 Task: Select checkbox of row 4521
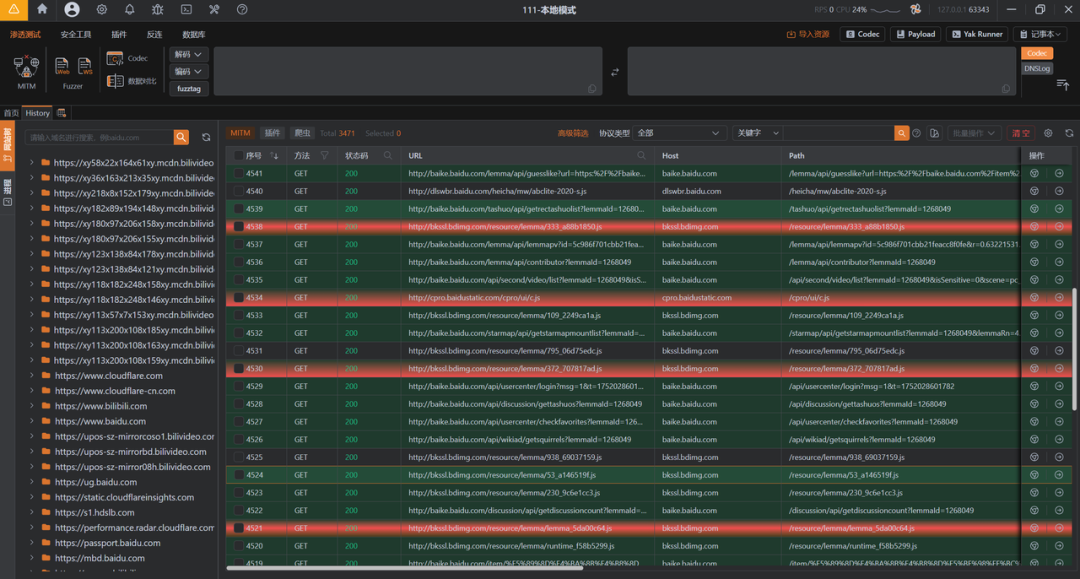[238, 528]
